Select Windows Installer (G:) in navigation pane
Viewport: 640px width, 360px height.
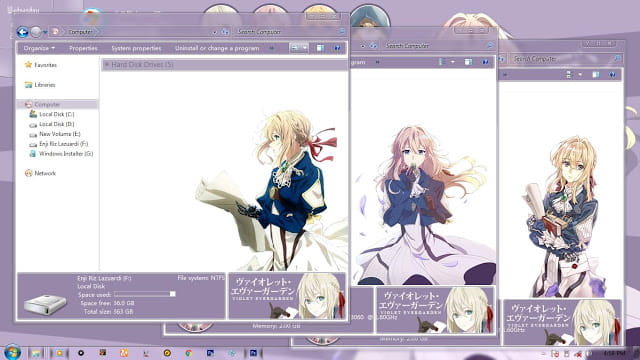[66, 153]
